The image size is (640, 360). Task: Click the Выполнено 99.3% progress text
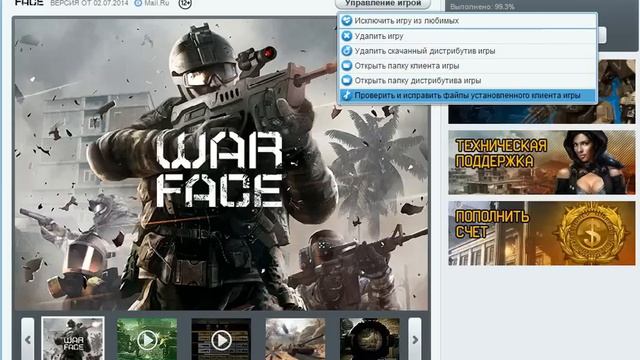click(482, 7)
